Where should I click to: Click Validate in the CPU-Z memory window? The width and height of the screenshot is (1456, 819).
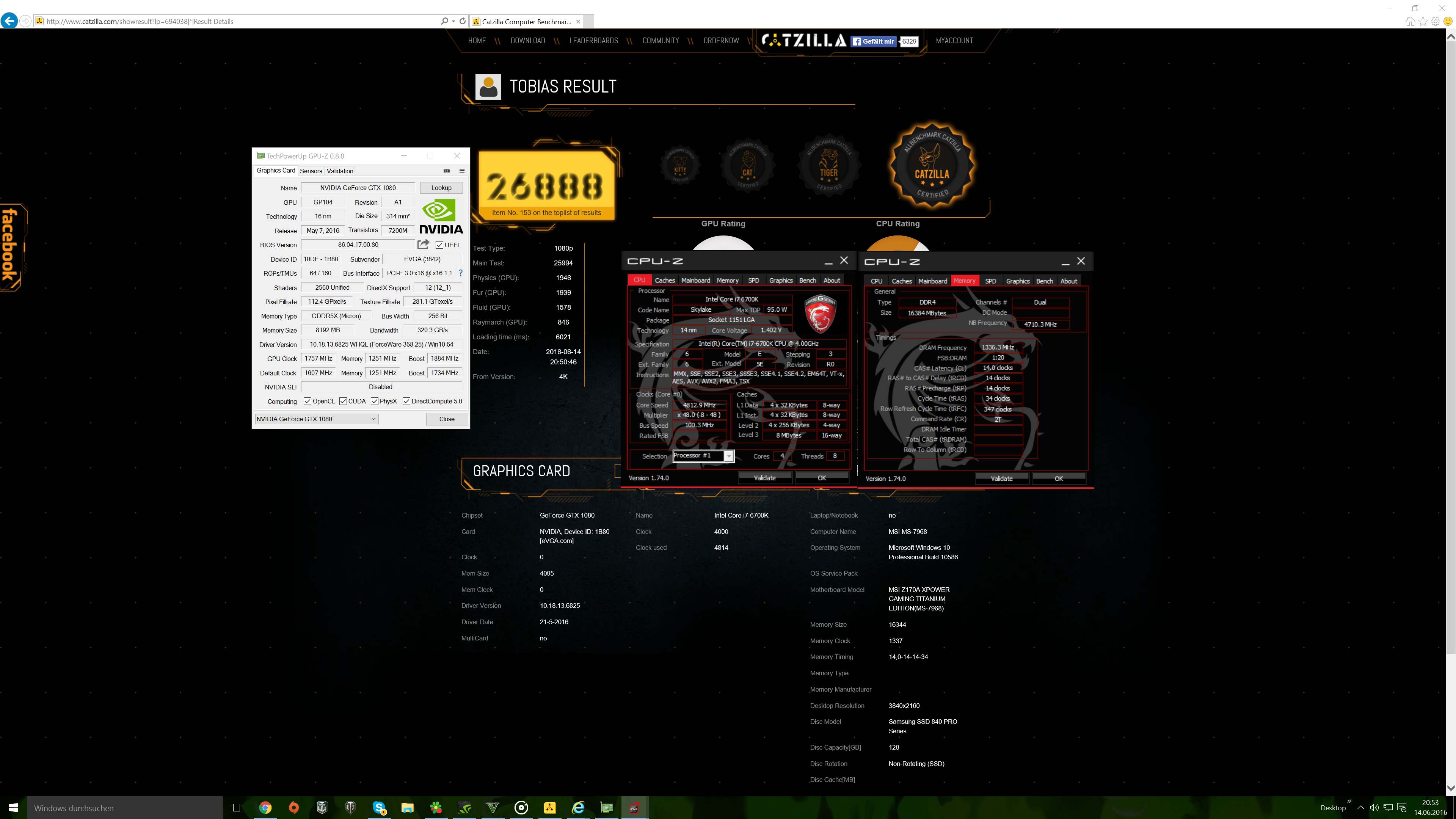(x=1001, y=479)
